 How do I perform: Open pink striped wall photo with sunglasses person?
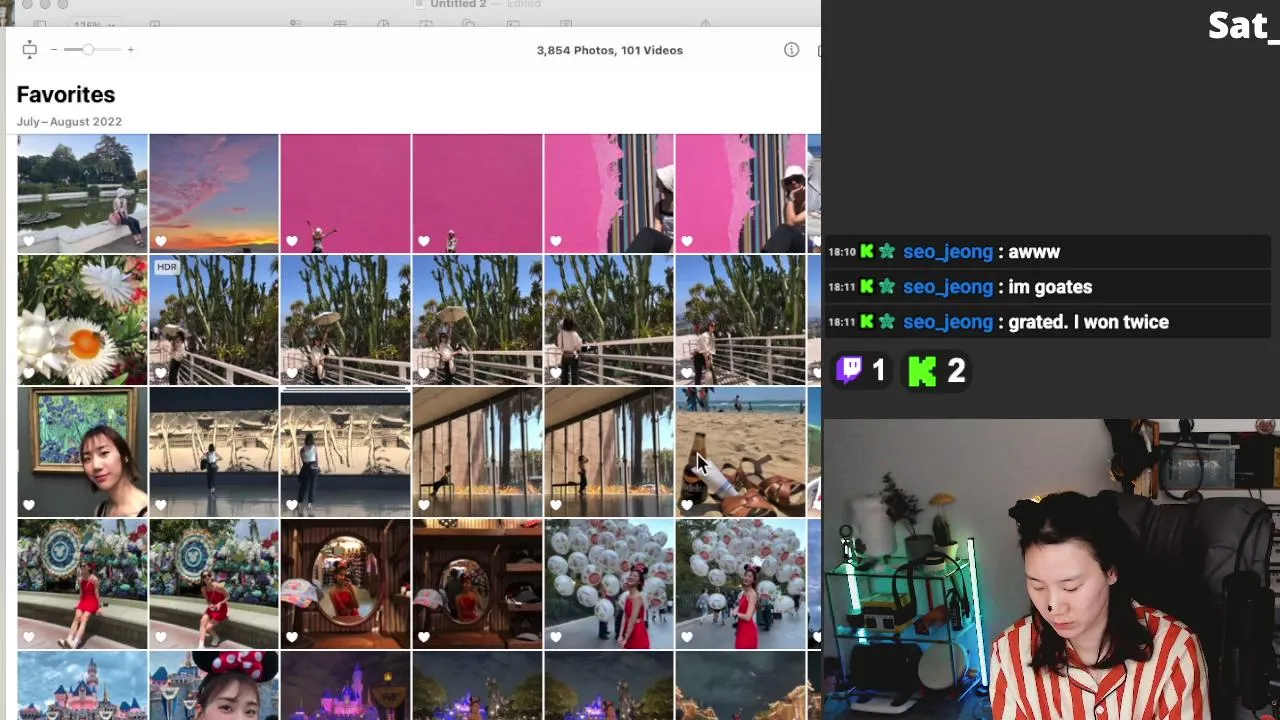741,193
